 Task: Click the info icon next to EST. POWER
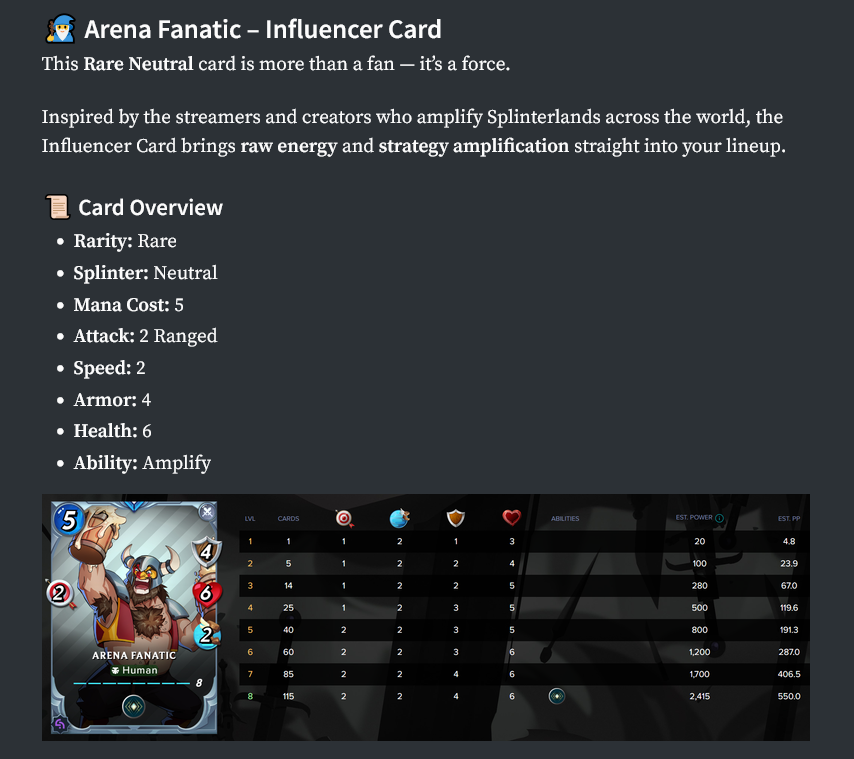(719, 518)
